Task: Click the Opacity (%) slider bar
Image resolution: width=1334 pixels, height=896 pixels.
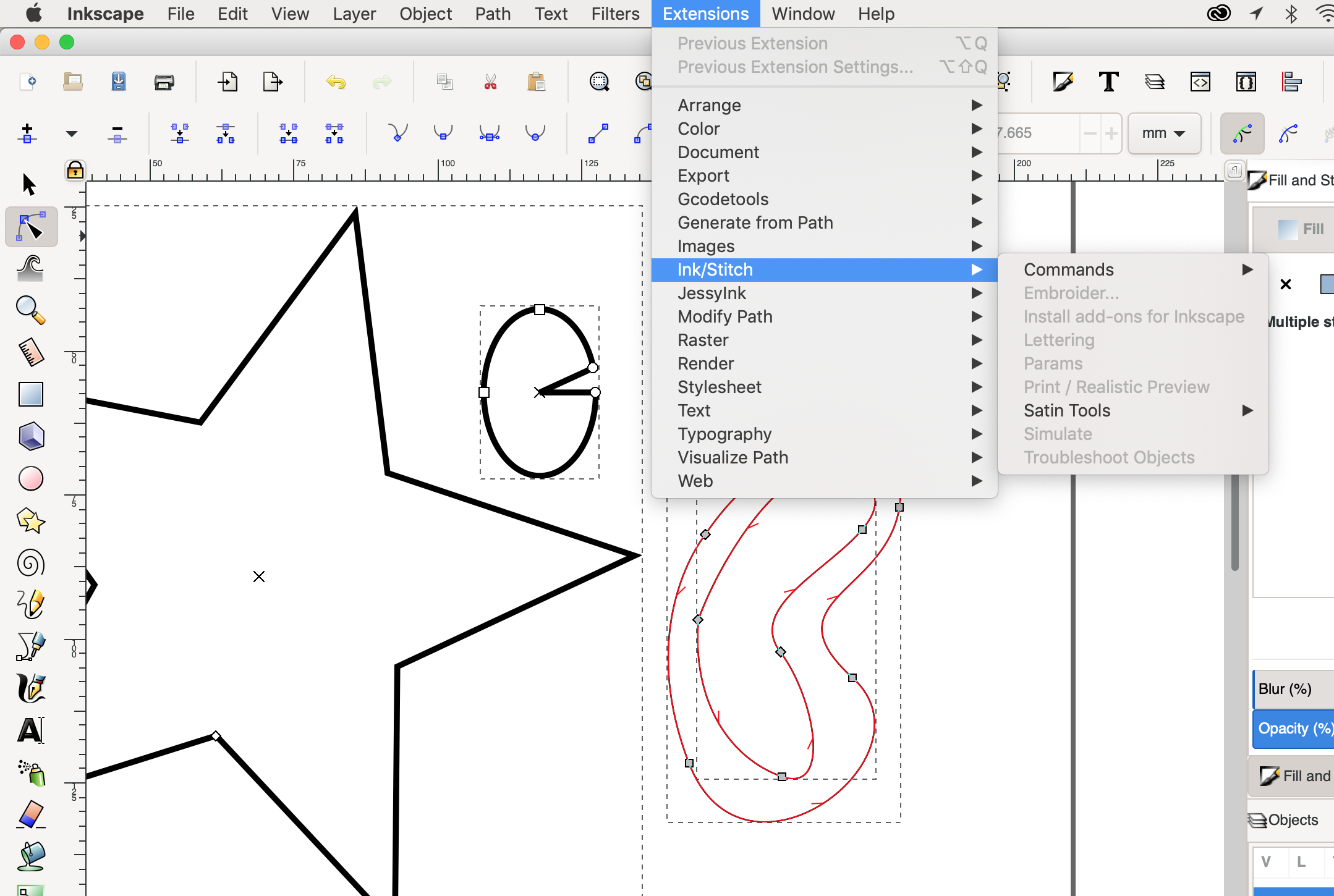Action: 1293,729
